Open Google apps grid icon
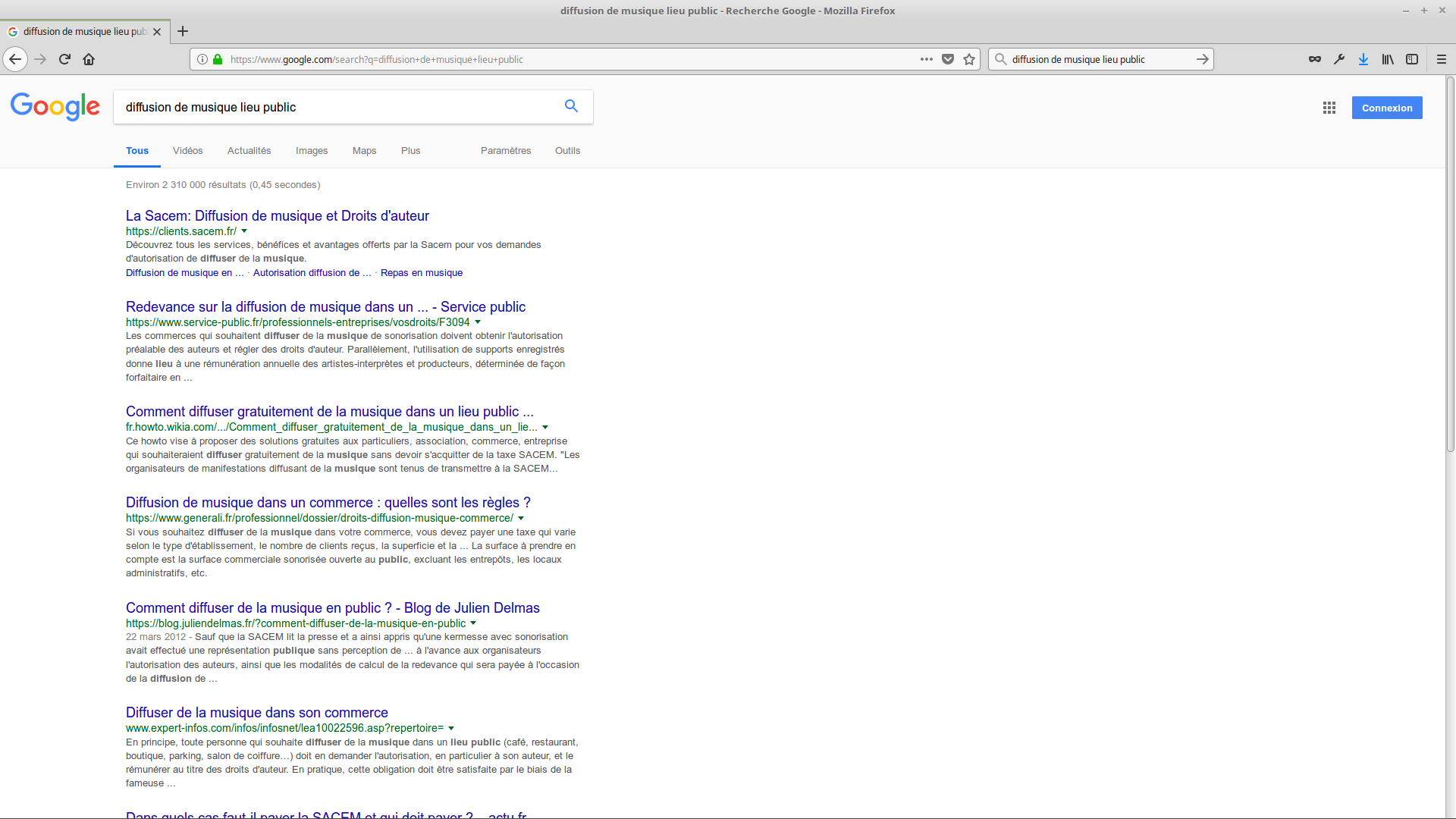The image size is (1456, 819). 1329,108
